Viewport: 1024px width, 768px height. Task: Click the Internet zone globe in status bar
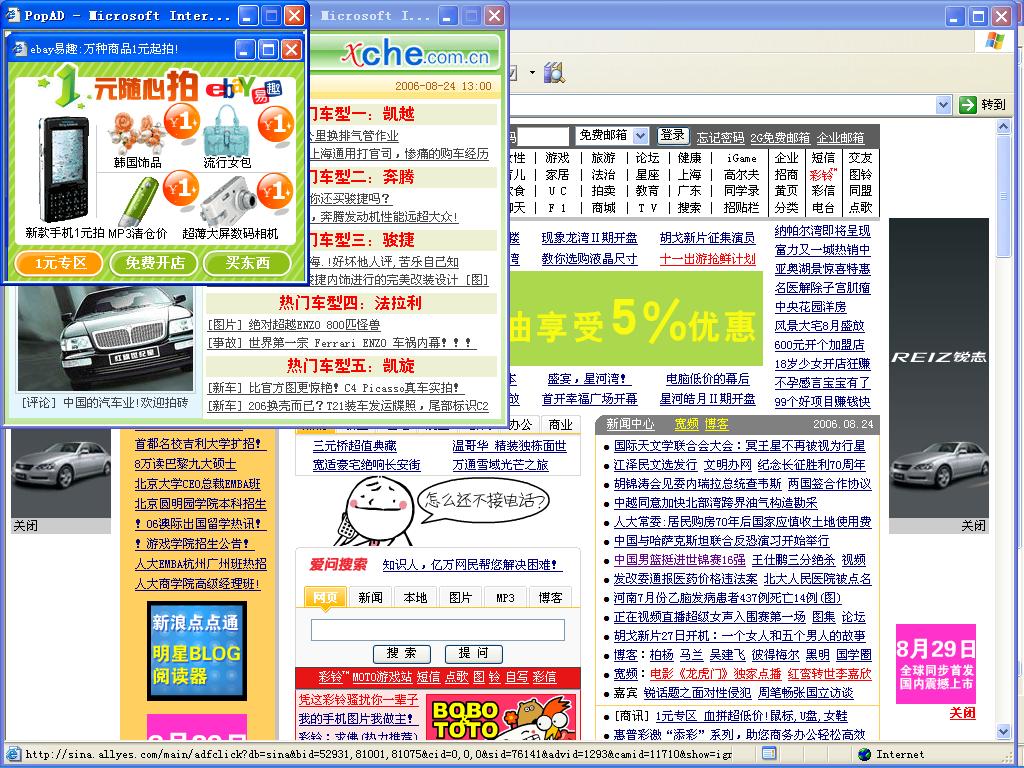click(x=865, y=754)
